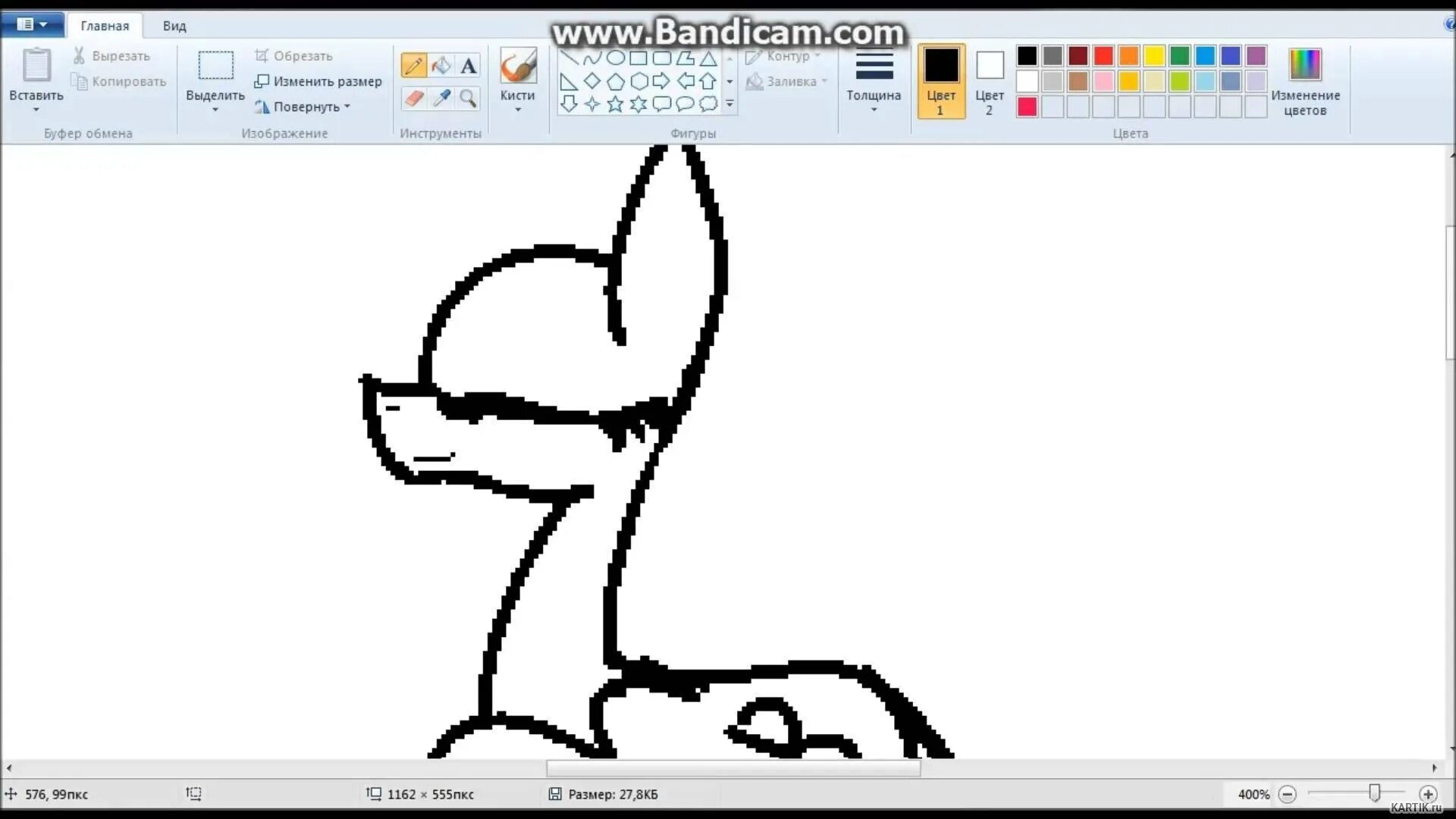Open Изменение цветов color editor
The width and height of the screenshot is (1456, 819).
tap(1305, 80)
